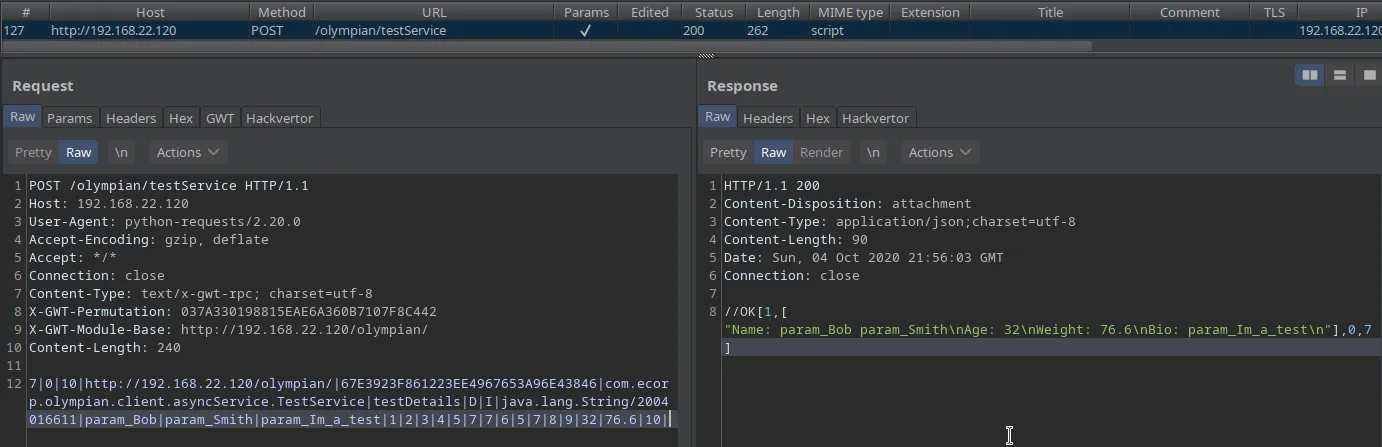
Task: Open the response Hackvertor tab
Action: pos(876,118)
